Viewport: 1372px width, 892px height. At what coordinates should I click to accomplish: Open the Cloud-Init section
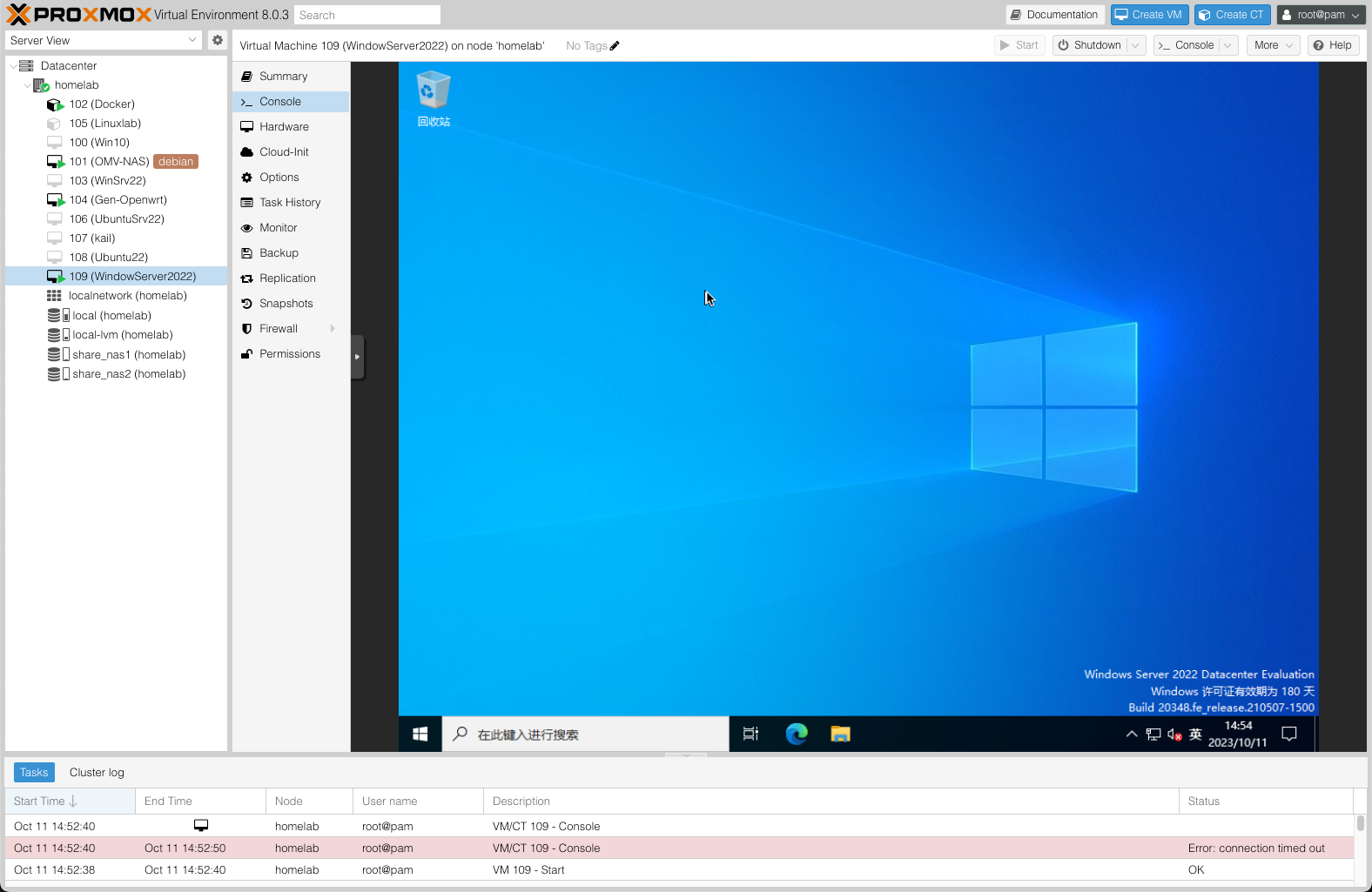291,152
